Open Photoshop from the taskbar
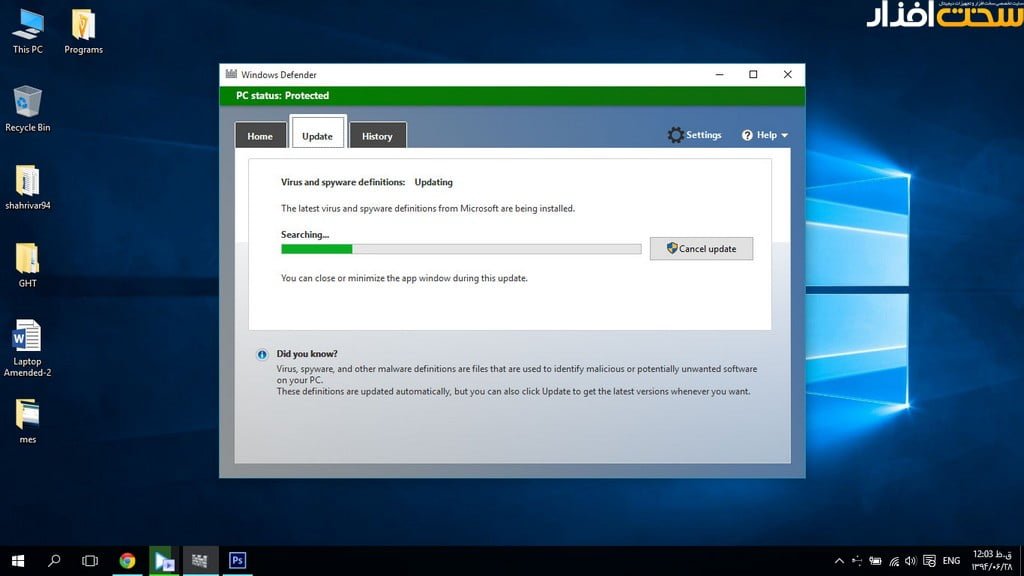Screen dimensions: 1024x576 click(237, 561)
